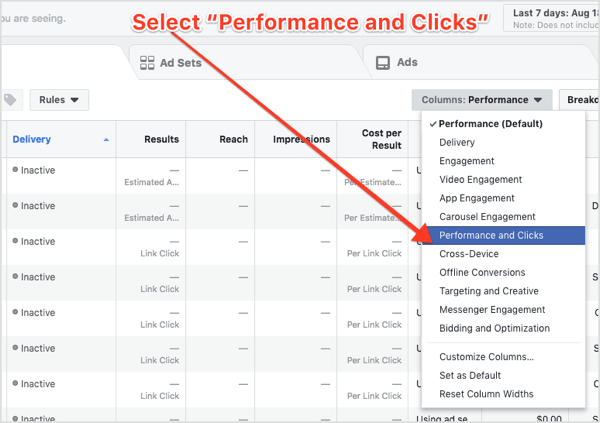Expand the Columns: Performance dropdown
This screenshot has height=423, width=600.
coord(481,100)
